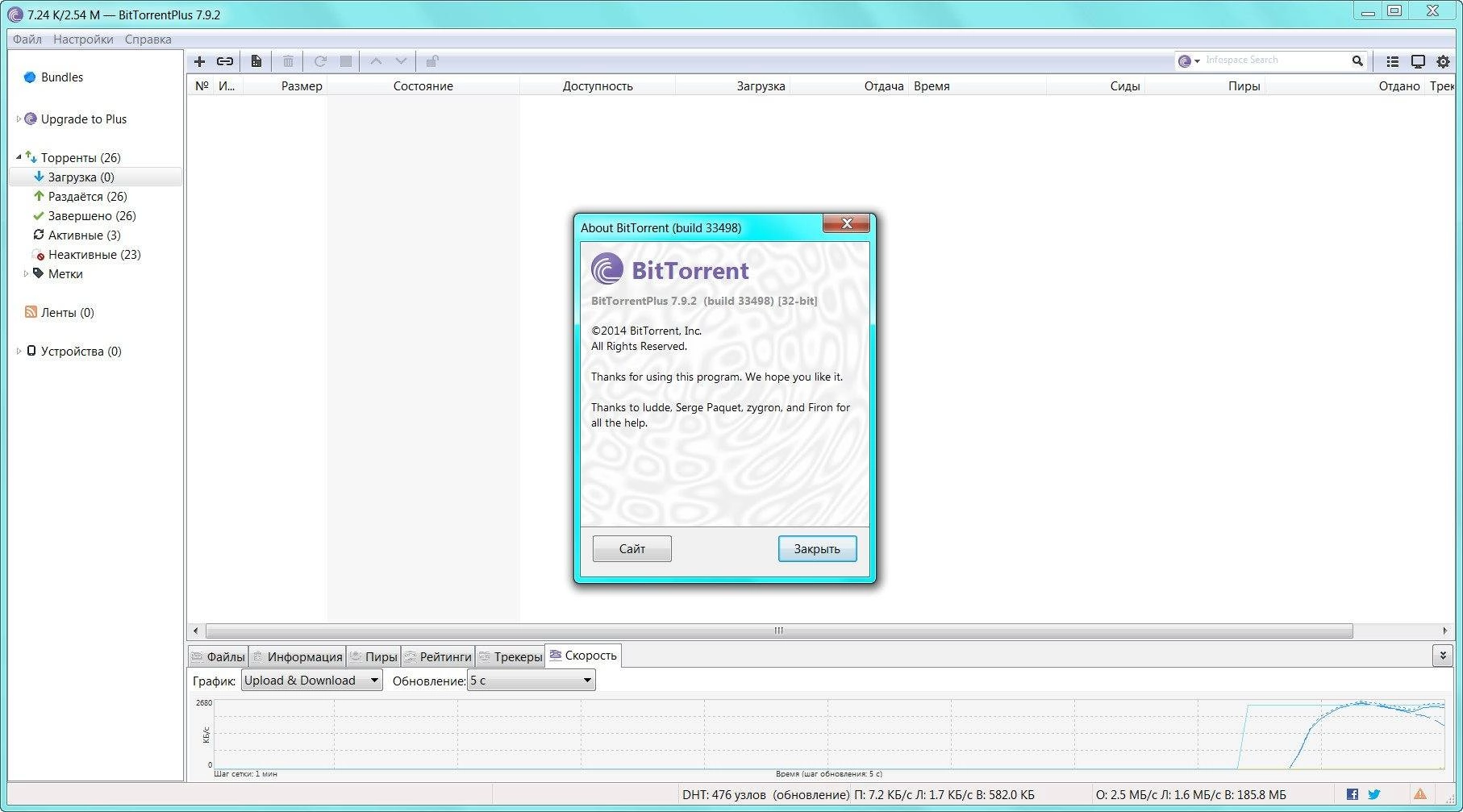Click the warning triangle in status bar

click(x=1420, y=794)
